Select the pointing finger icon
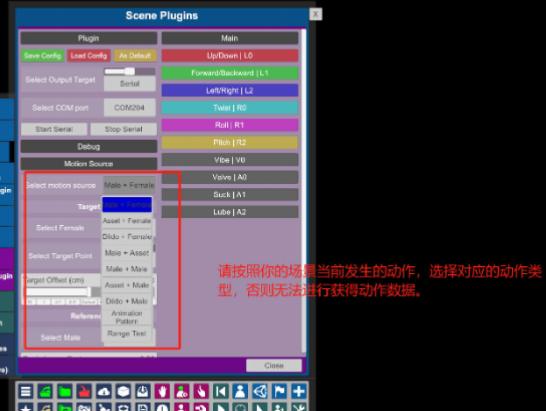 pyautogui.click(x=201, y=391)
